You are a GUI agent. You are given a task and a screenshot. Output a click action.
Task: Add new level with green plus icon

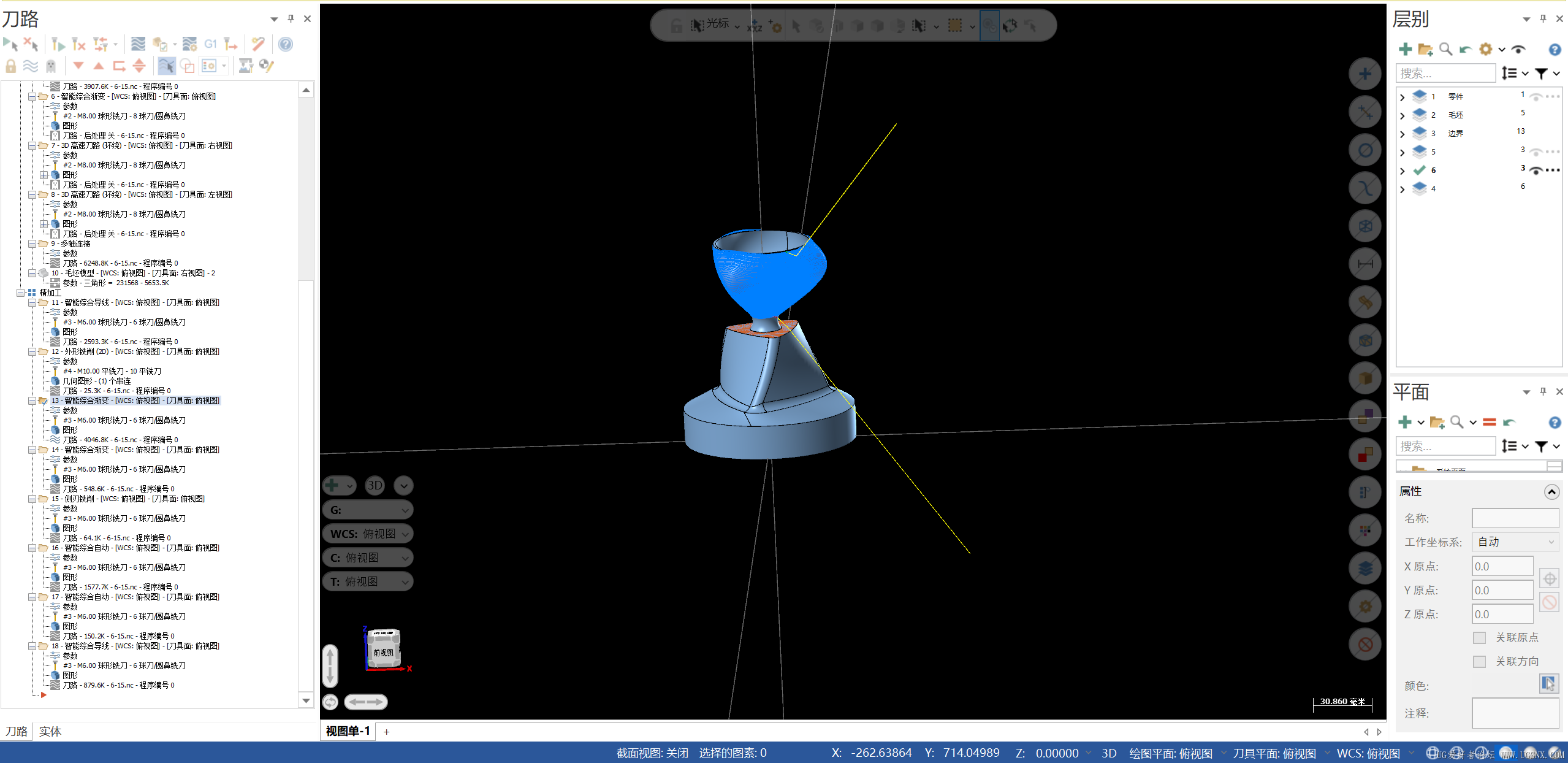[1405, 49]
